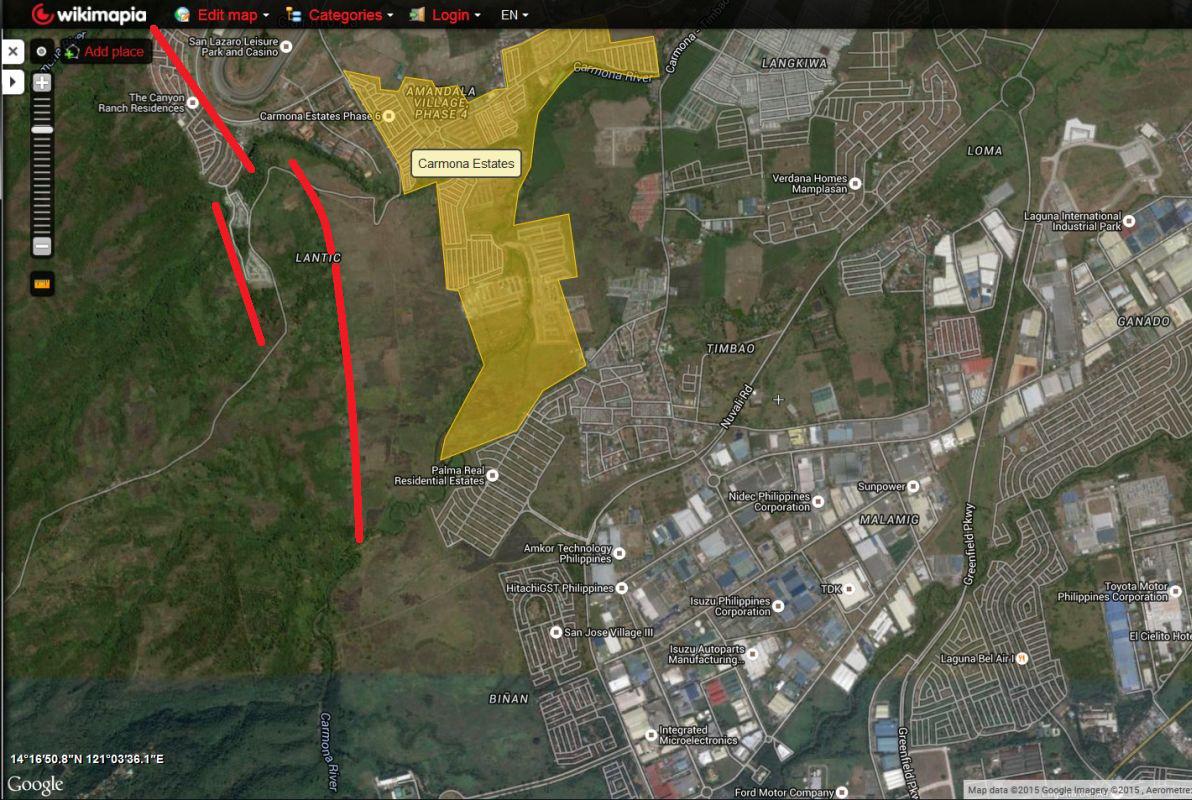Image resolution: width=1192 pixels, height=800 pixels.
Task: Click the Google logo link
Action: tap(35, 784)
